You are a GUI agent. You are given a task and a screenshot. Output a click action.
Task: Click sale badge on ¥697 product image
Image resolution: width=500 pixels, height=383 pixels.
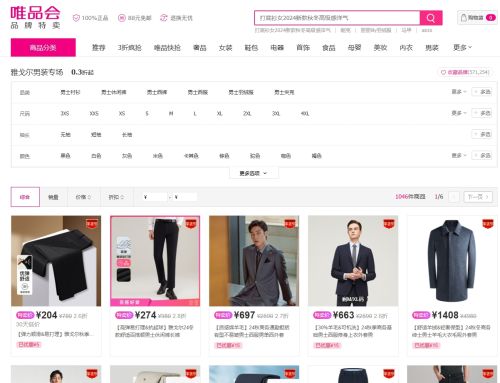click(x=290, y=224)
